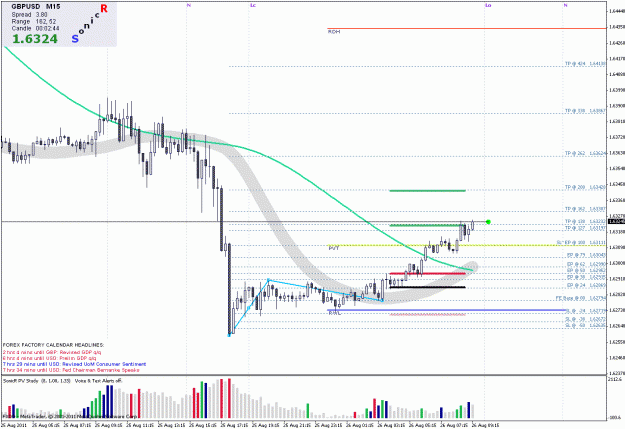The width and height of the screenshot is (625, 429).
Task: Click the green dot at current price
Action: (x=488, y=222)
